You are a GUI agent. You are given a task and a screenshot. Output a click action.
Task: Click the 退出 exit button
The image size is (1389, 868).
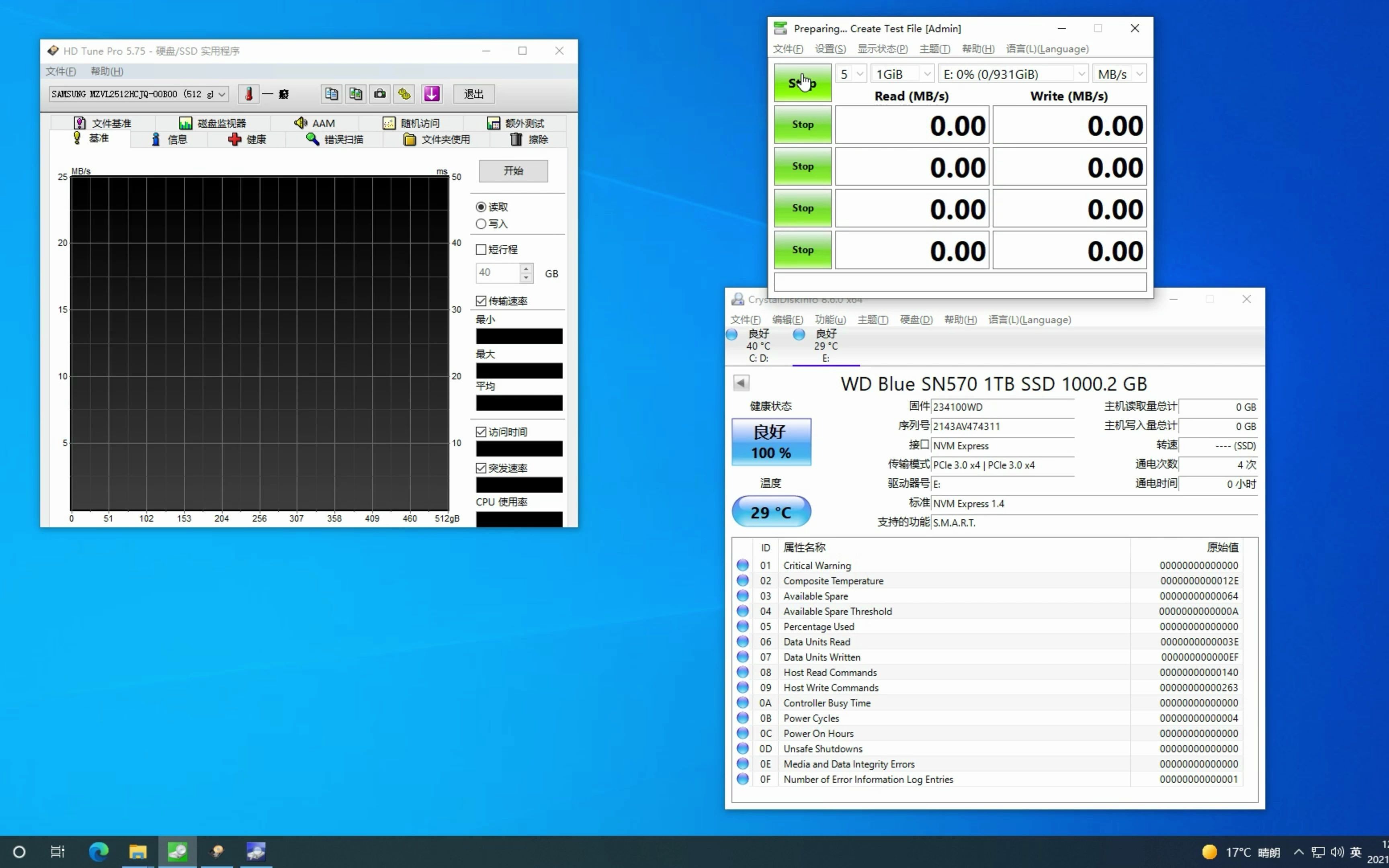(473, 94)
